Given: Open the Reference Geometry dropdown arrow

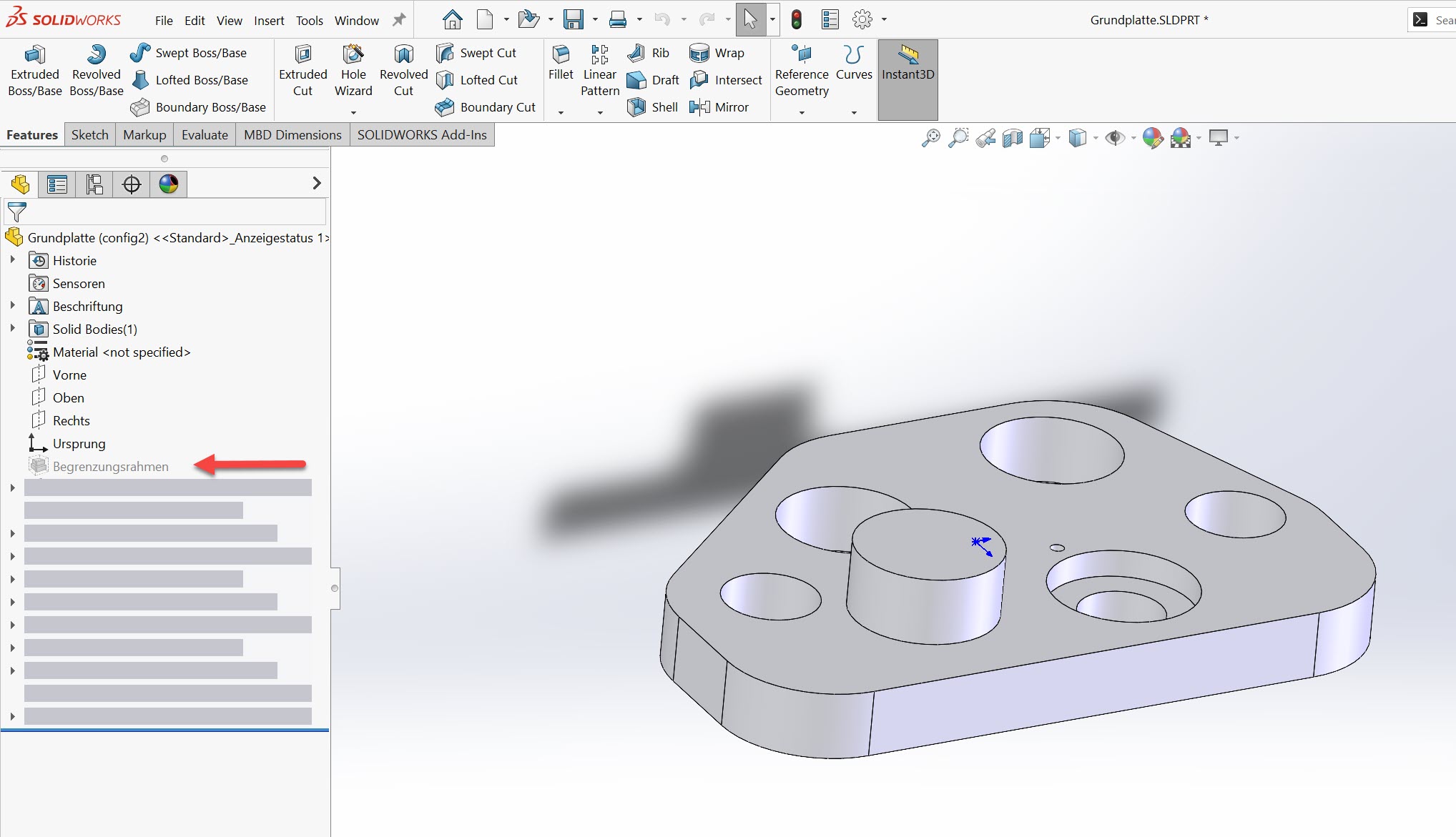Looking at the screenshot, I should pyautogui.click(x=802, y=112).
